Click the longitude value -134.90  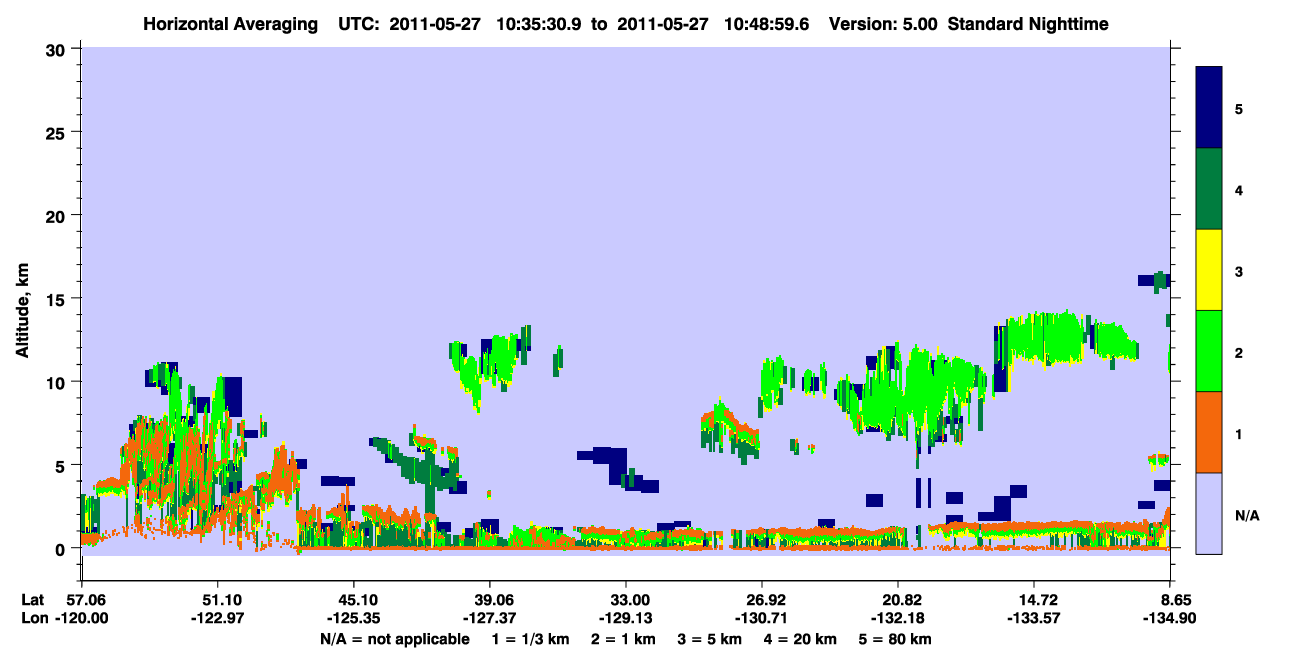pyautogui.click(x=1170, y=619)
